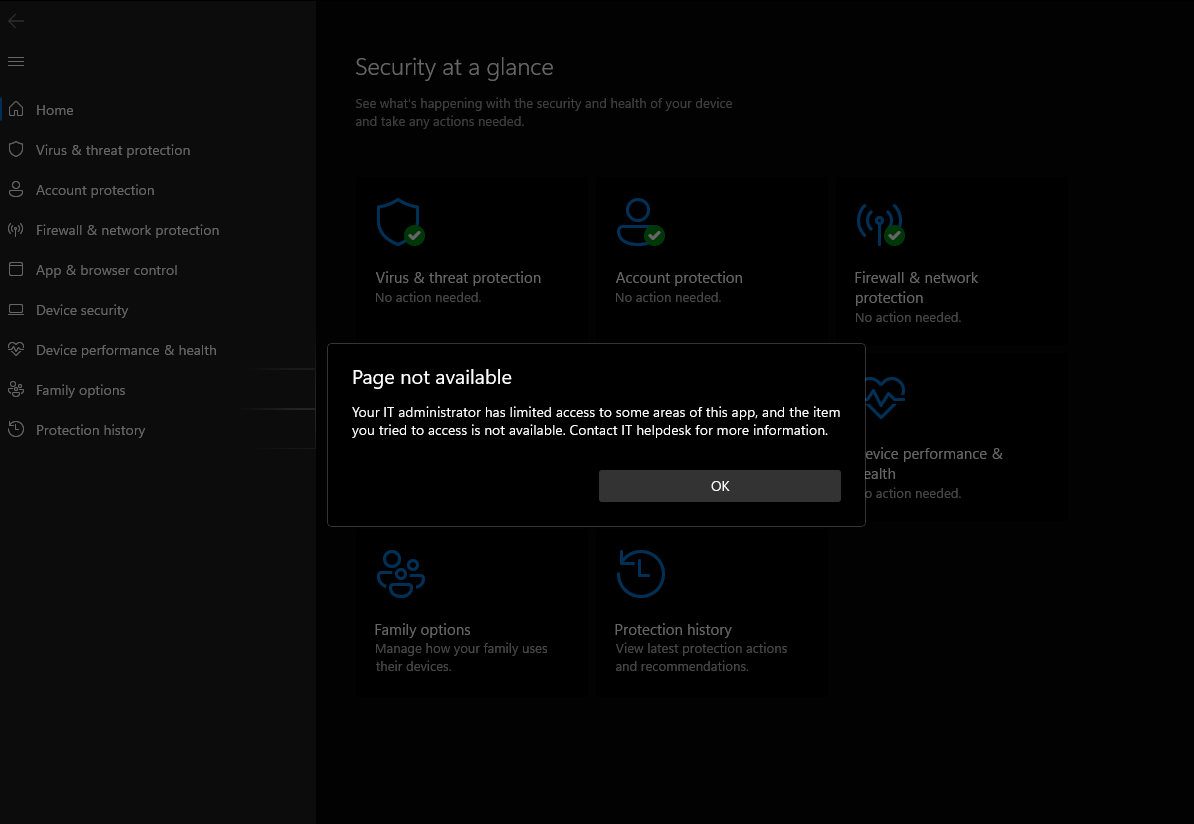The width and height of the screenshot is (1194, 824).
Task: Click the antenna icon on Firewall card
Action: pos(880,224)
